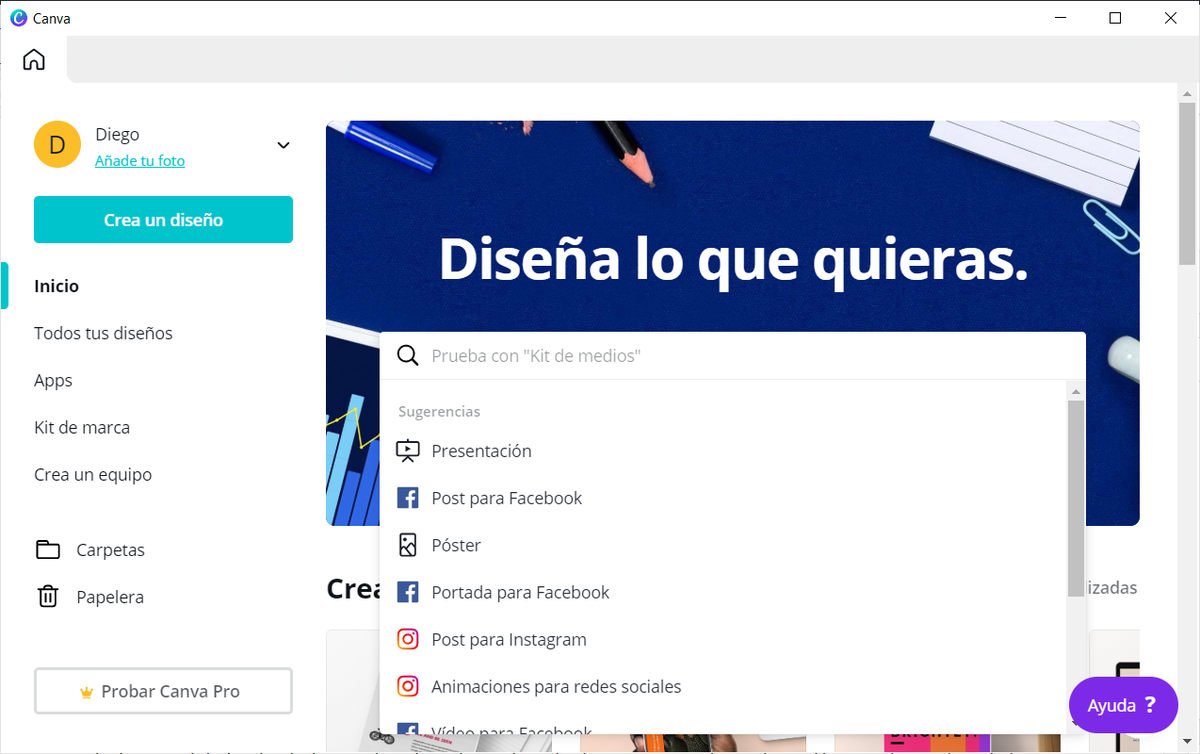Click Facebook icon beside 'Portada para Facebook'
Viewport: 1200px width, 754px height.
coord(408,592)
